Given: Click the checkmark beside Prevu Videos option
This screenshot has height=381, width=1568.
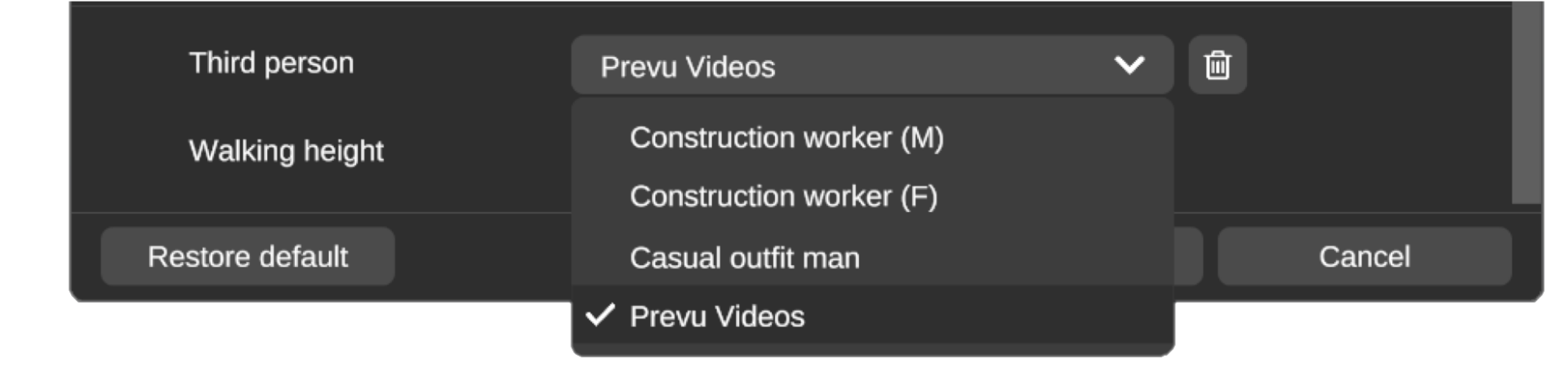Looking at the screenshot, I should (x=600, y=315).
